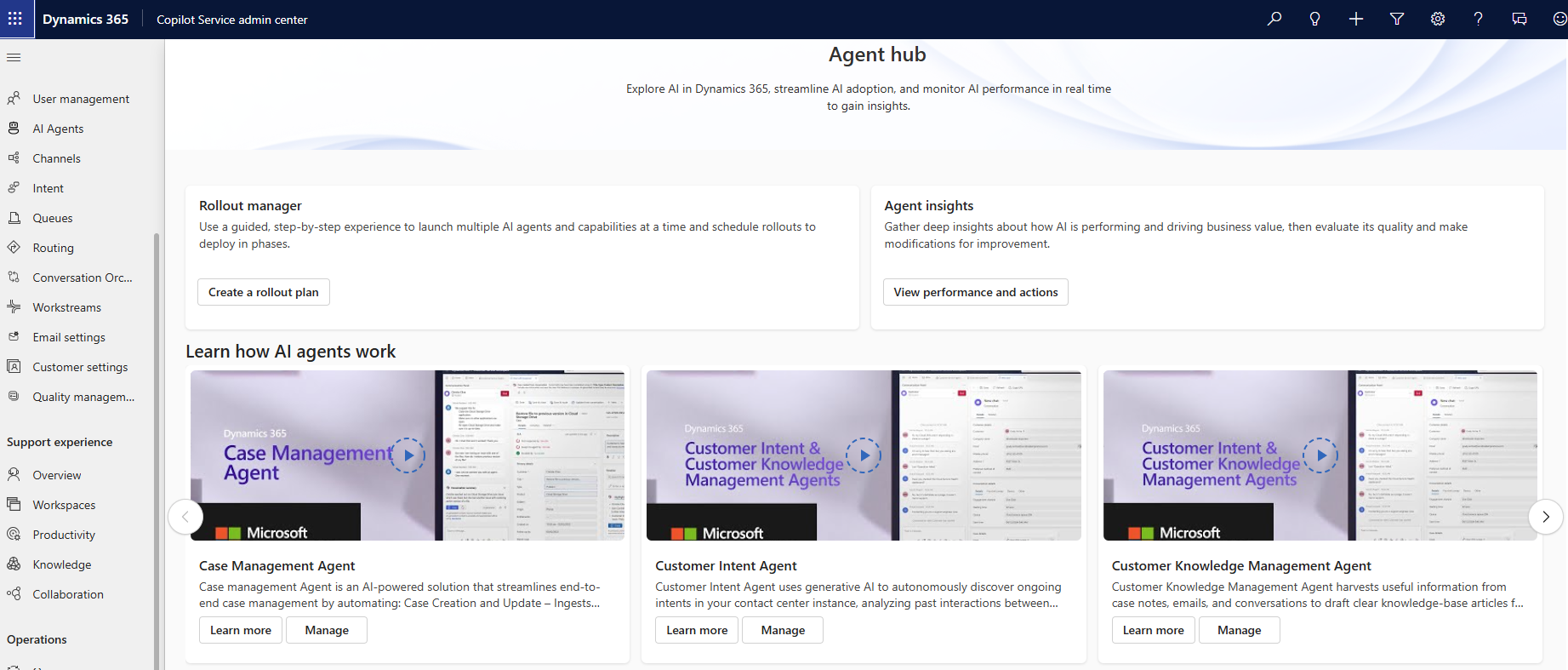Select the Overview navigation label
Viewport: 1568px width, 670px height.
coord(57,475)
